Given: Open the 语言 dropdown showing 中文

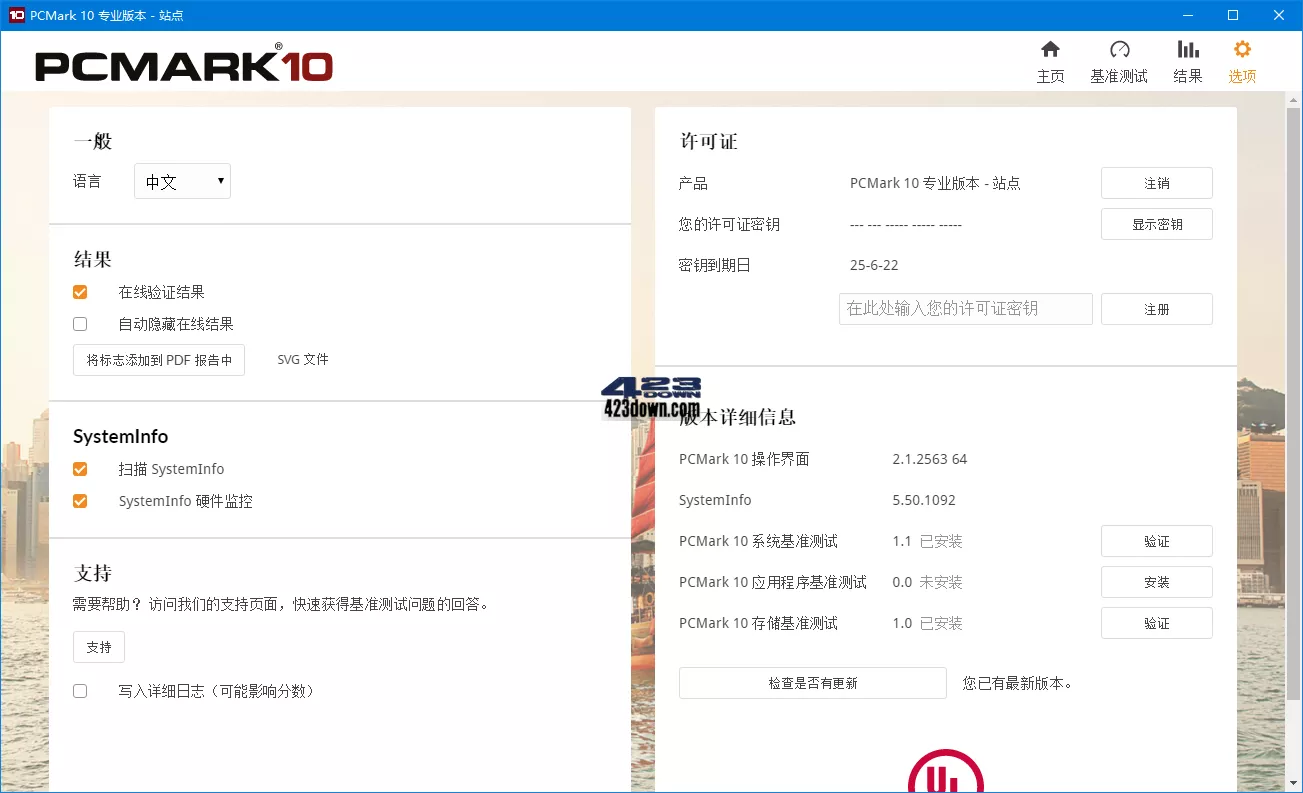Looking at the screenshot, I should point(182,181).
